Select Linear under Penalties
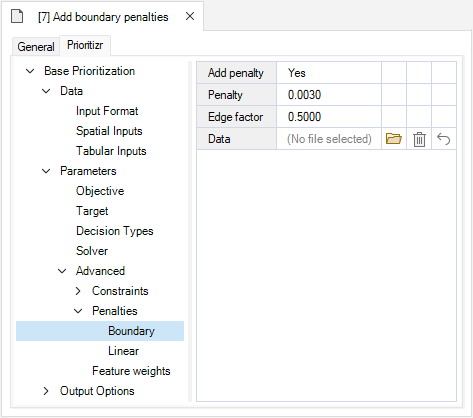This screenshot has height=418, width=473. point(123,351)
